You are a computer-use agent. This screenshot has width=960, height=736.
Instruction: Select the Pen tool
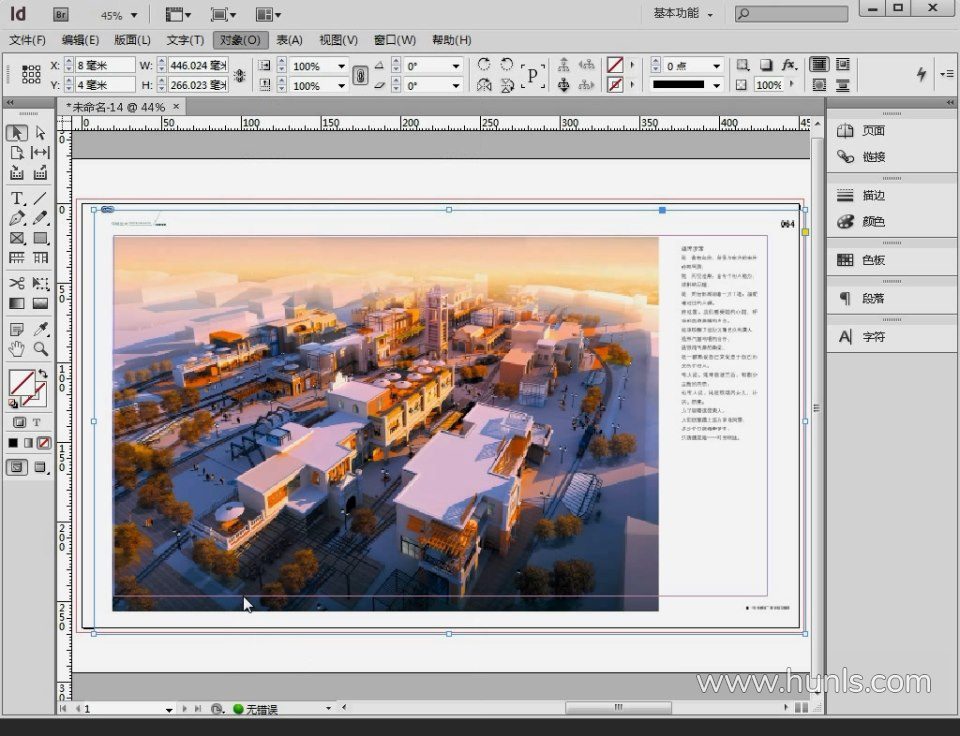click(x=17, y=218)
